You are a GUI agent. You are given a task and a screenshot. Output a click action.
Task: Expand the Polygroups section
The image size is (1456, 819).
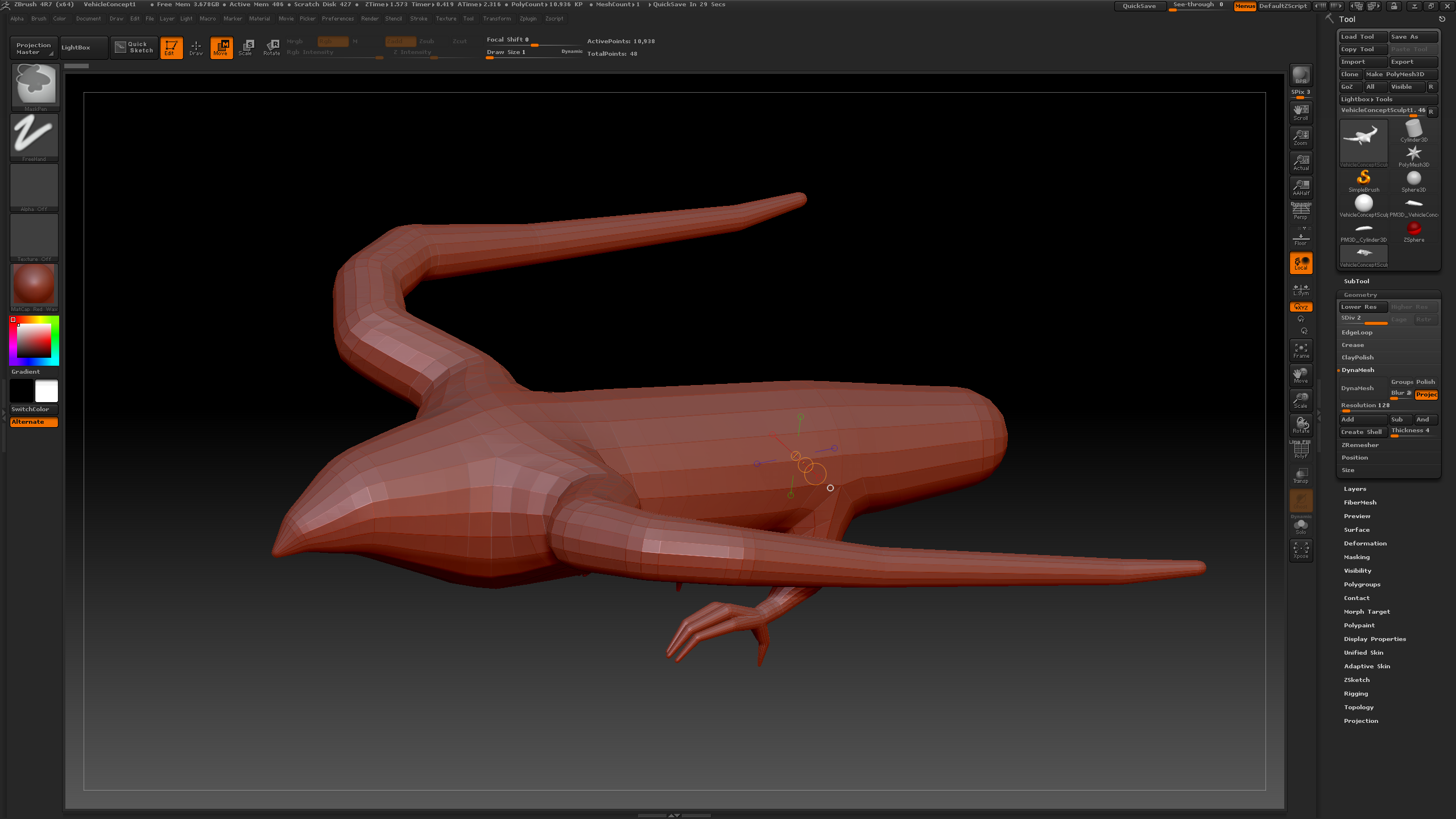[1362, 584]
